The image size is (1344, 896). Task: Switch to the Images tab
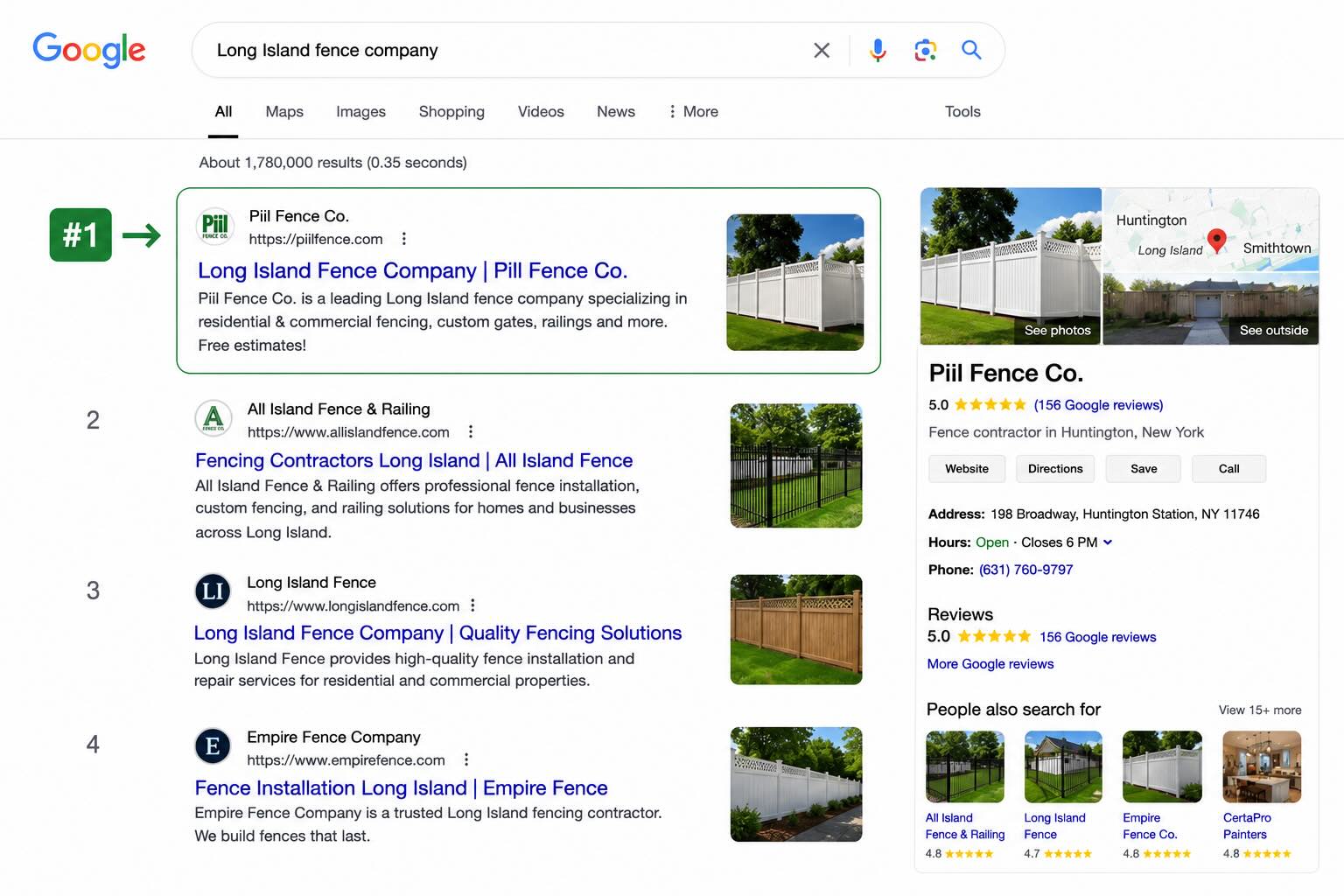pos(360,112)
